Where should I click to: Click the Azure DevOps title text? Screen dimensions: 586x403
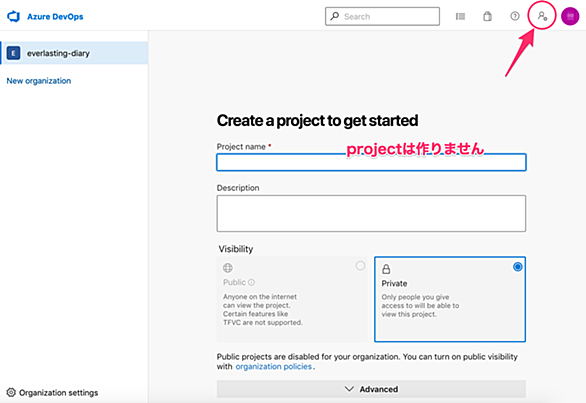point(55,17)
